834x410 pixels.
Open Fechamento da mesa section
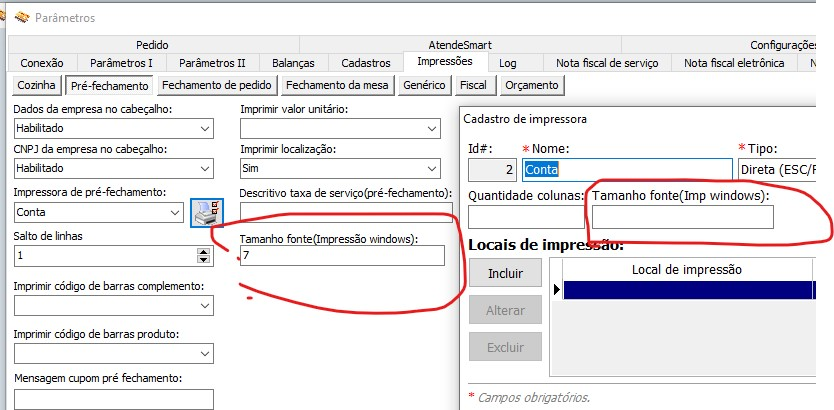tap(338, 85)
